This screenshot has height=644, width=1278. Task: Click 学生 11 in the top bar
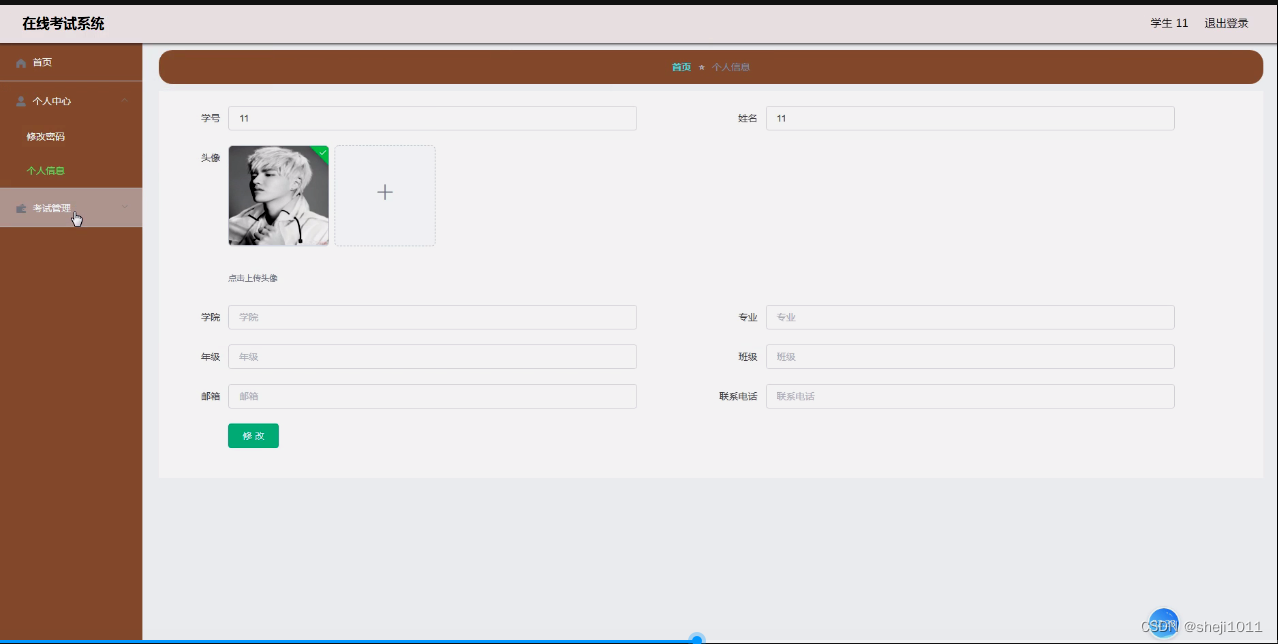1168,22
